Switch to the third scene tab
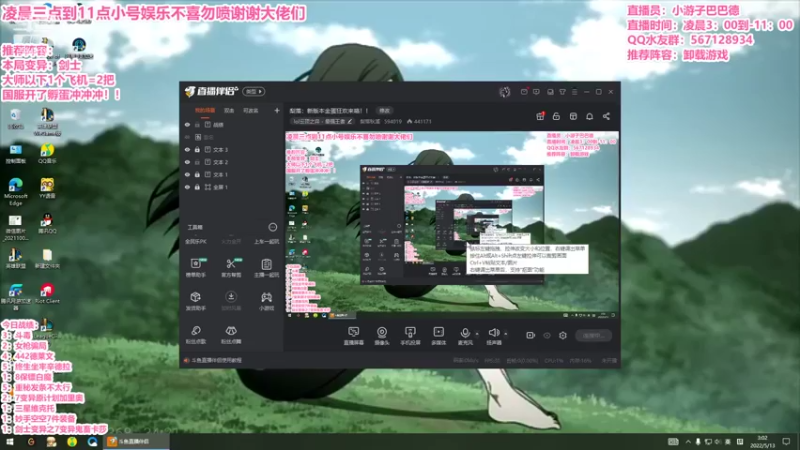This screenshot has width=800, height=450. pyautogui.click(x=251, y=110)
